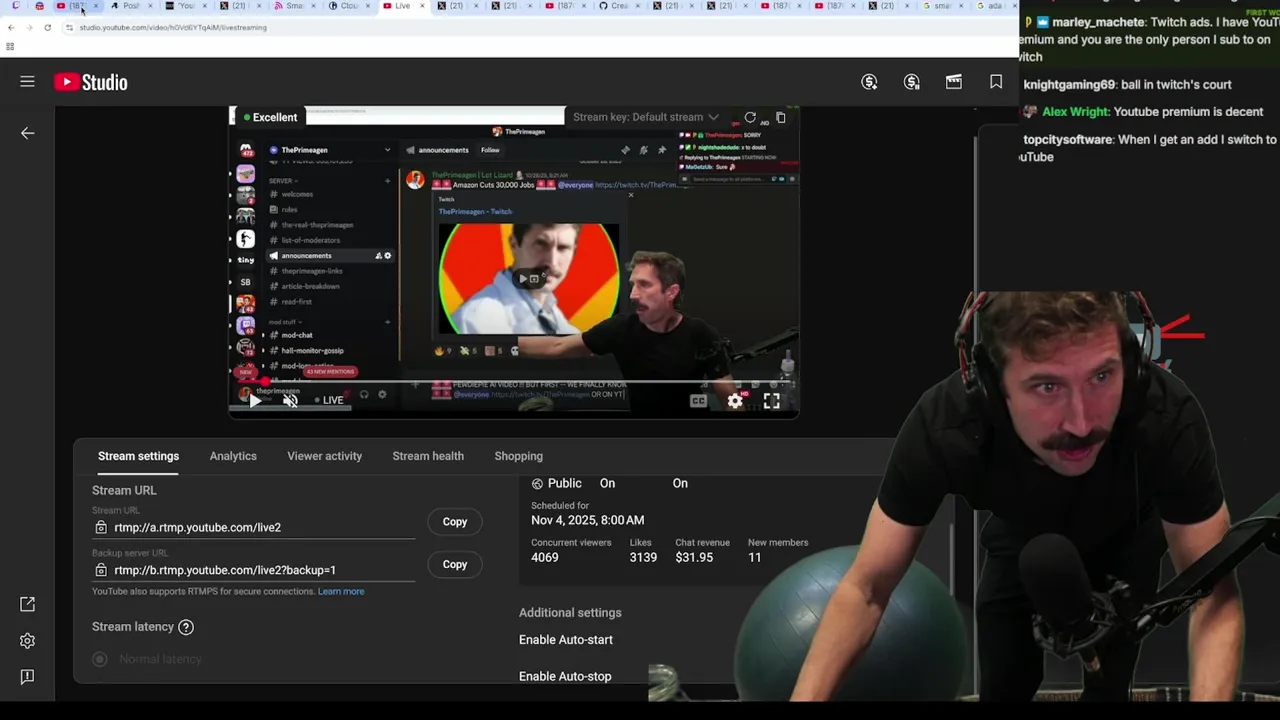Click the preview player progress bar
This screenshot has height=720, width=1280.
(514, 382)
